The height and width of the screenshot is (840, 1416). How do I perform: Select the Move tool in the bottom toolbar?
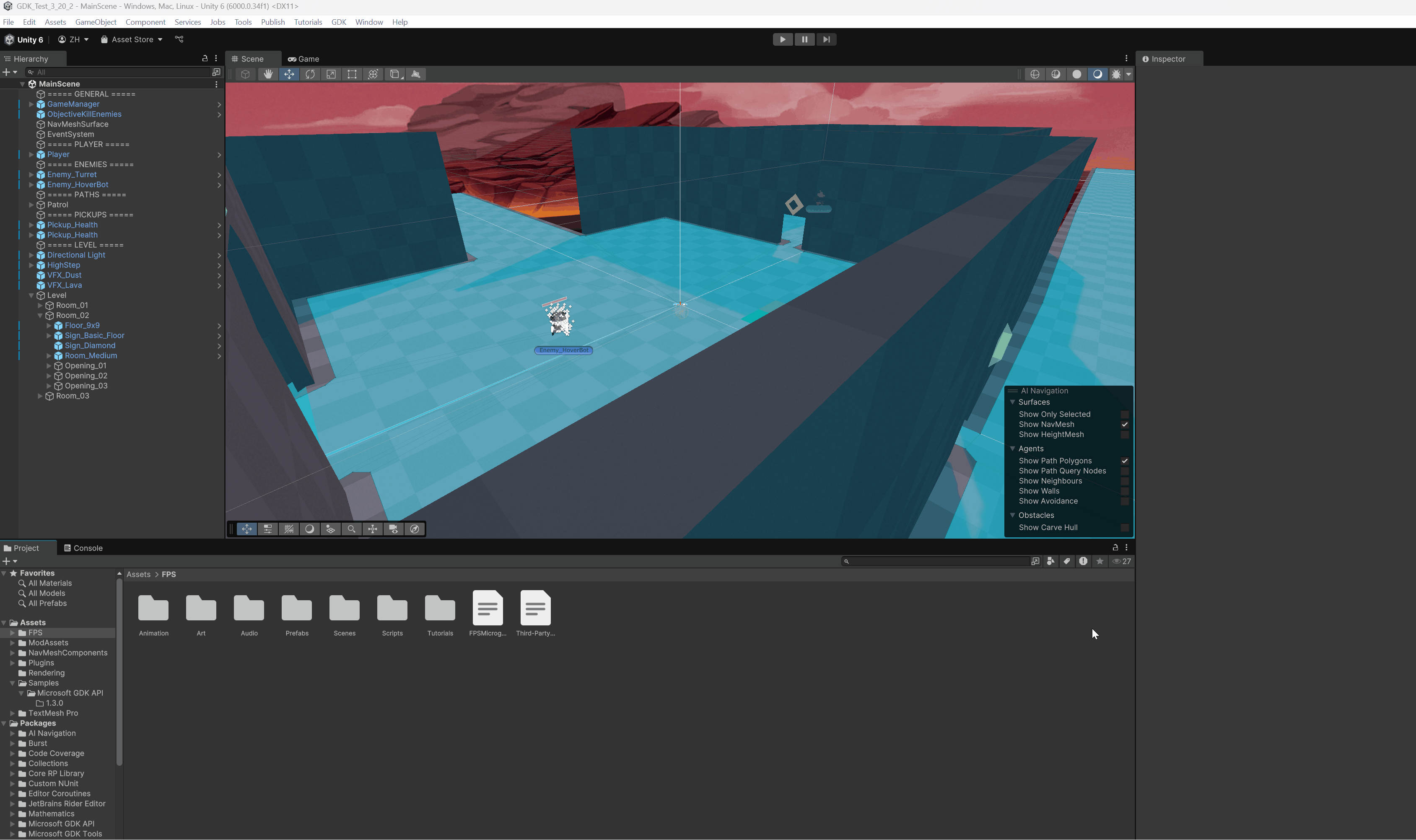(247, 529)
